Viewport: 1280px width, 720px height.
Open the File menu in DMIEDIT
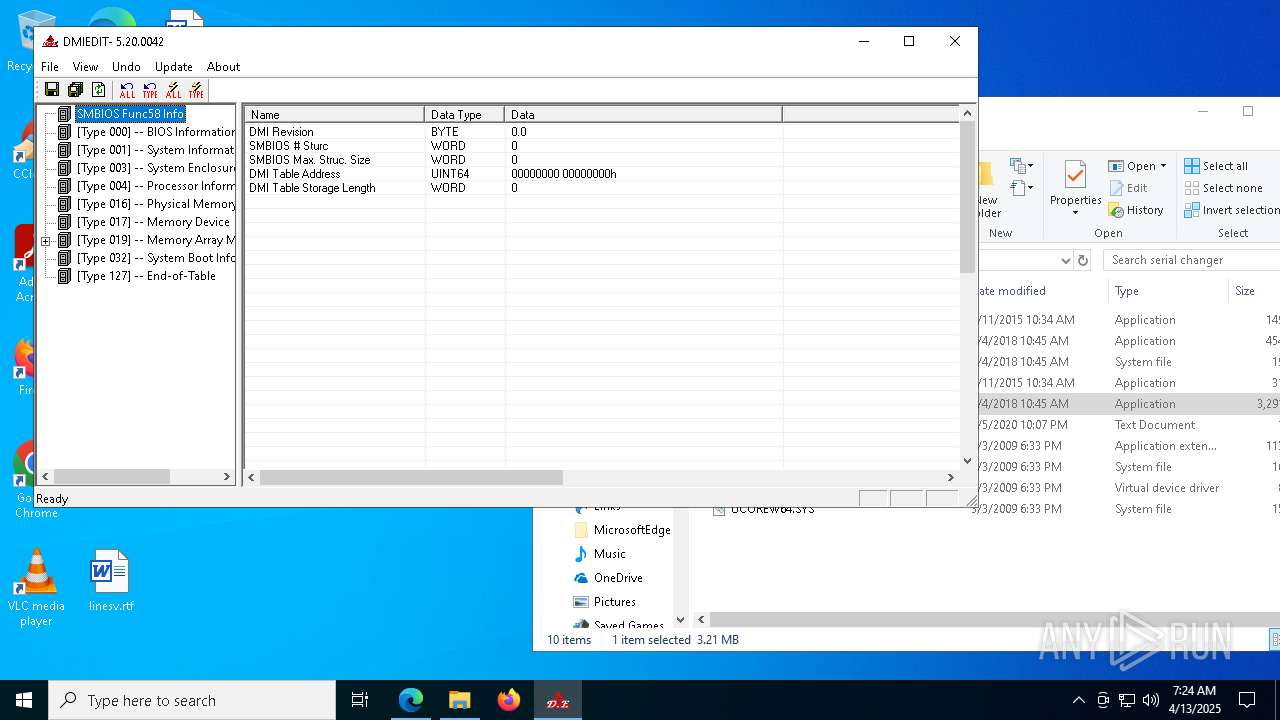point(50,67)
